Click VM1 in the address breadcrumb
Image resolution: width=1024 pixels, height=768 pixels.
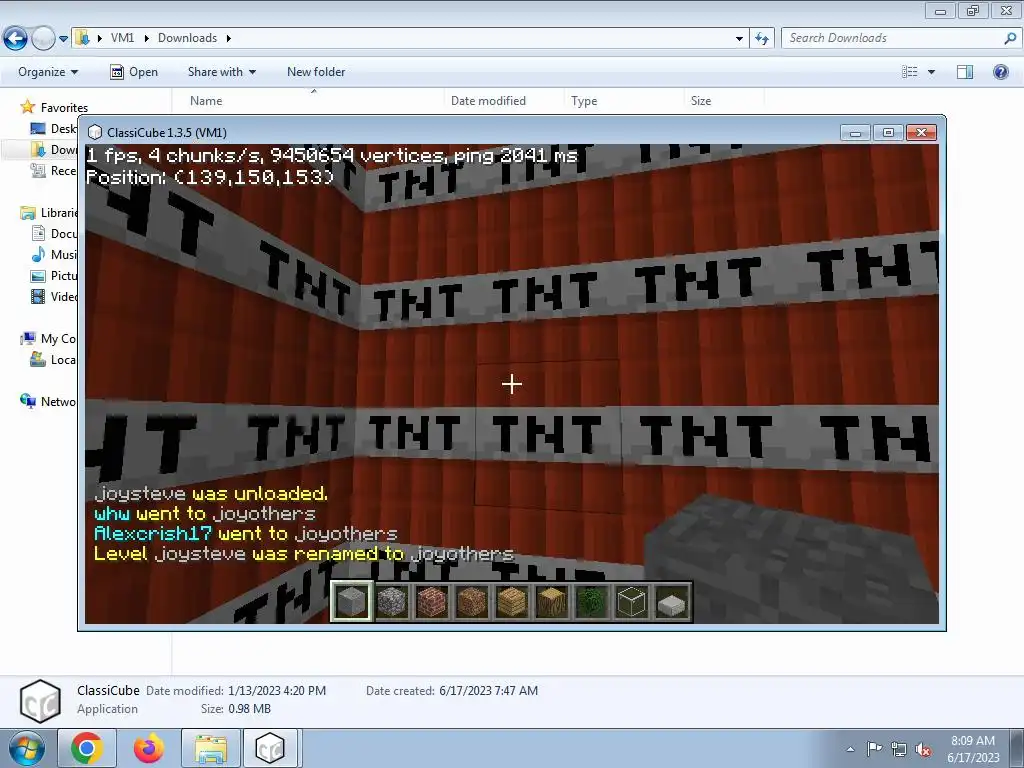(122, 38)
